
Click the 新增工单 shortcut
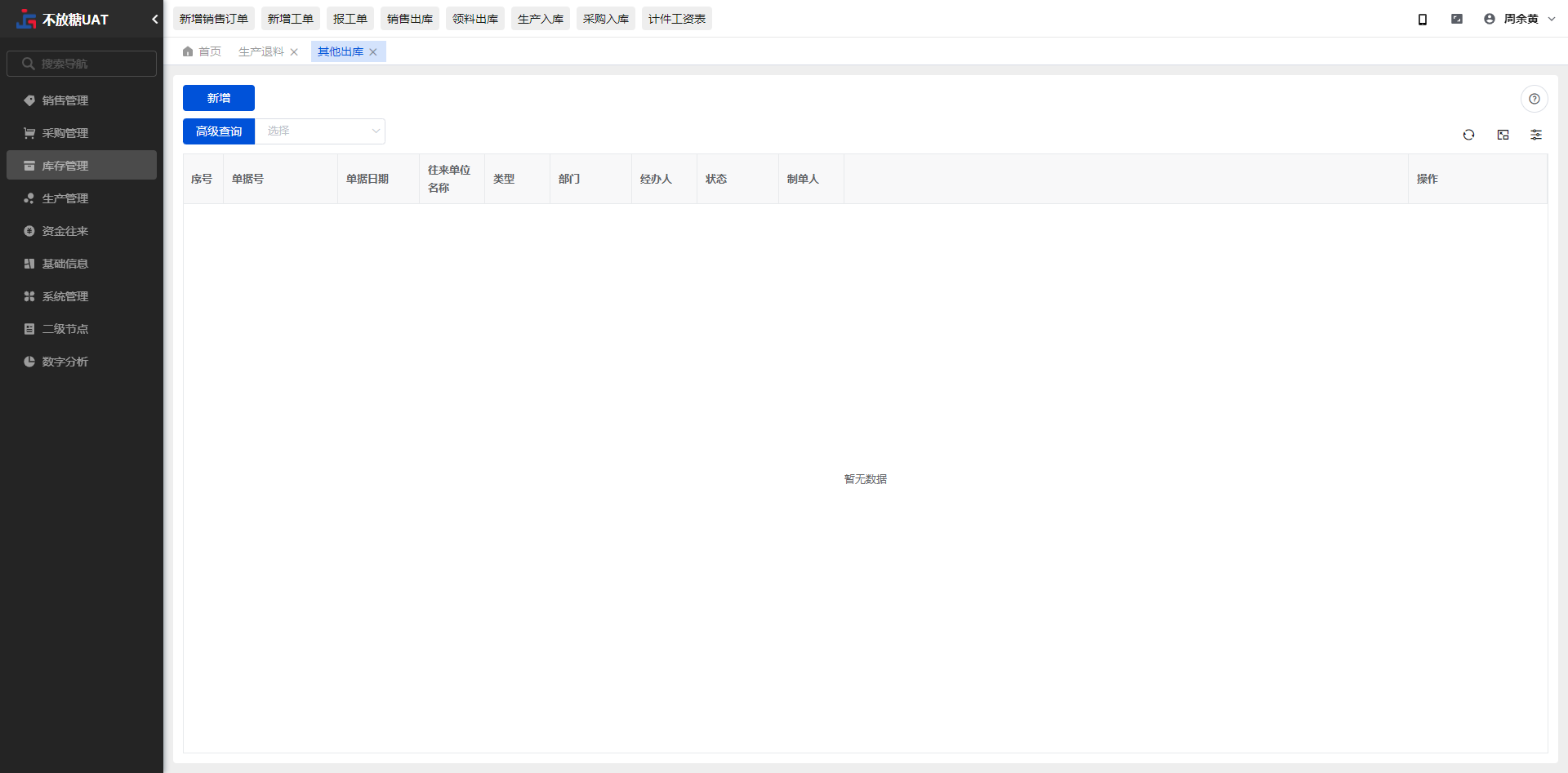click(291, 19)
